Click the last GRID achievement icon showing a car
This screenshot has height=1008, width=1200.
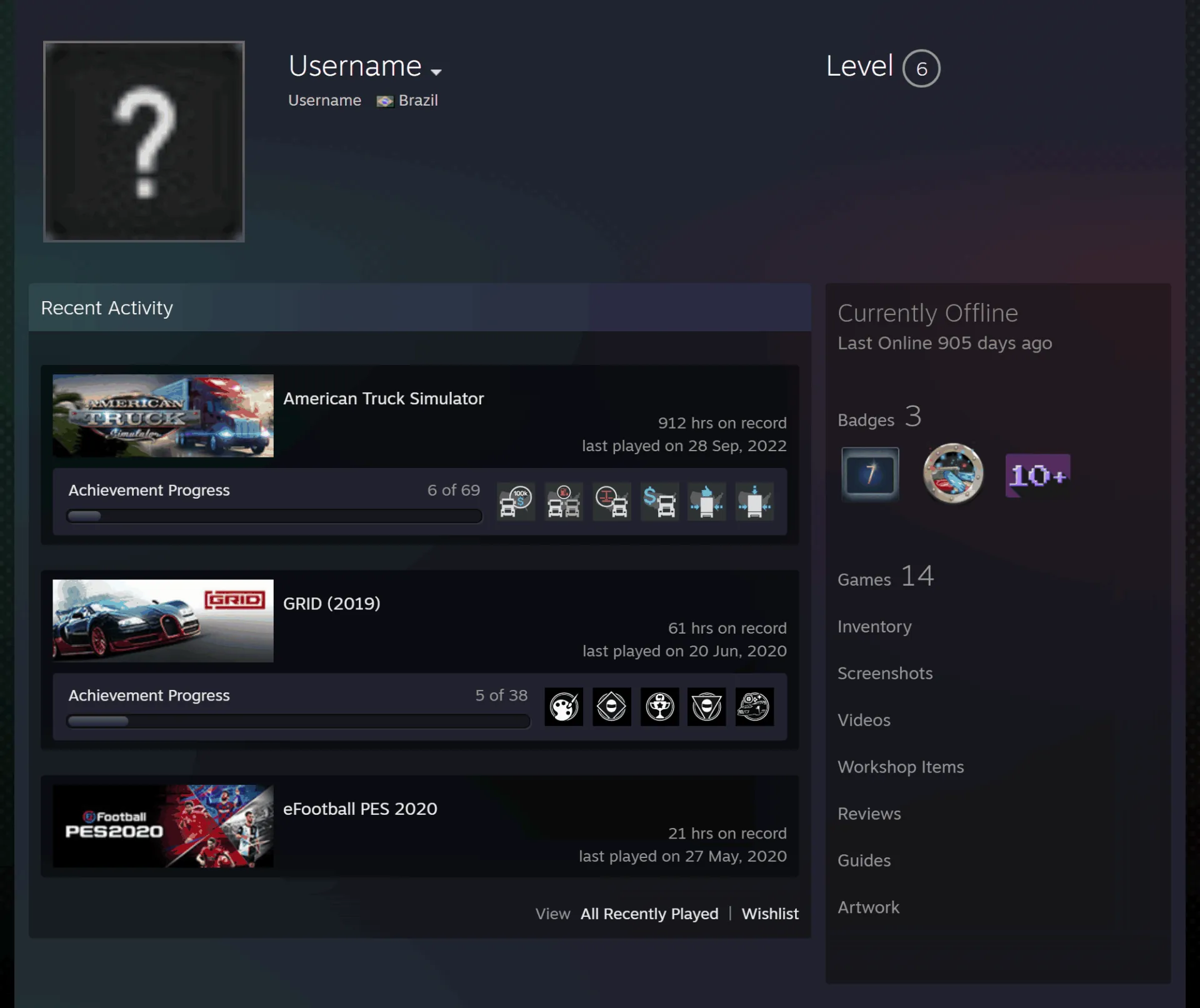pyautogui.click(x=754, y=707)
